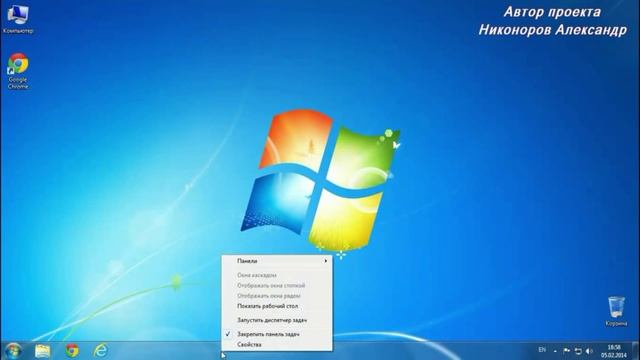Launch Internet Explorer from the taskbar
Image resolution: width=640 pixels, height=360 pixels.
click(x=100, y=351)
